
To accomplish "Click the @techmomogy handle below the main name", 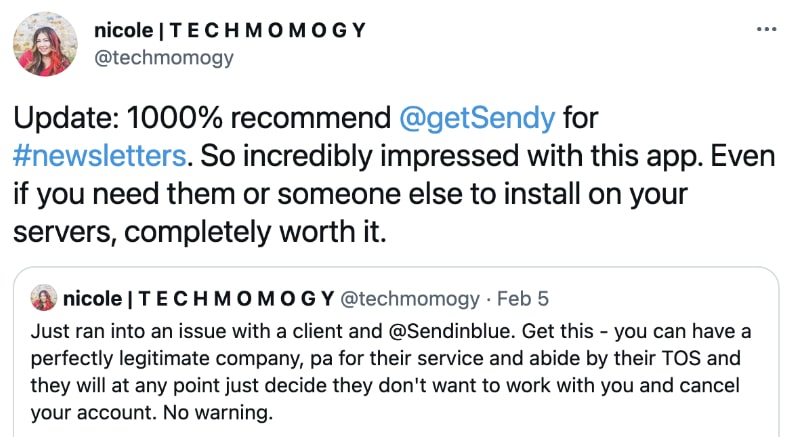I will click(164, 58).
